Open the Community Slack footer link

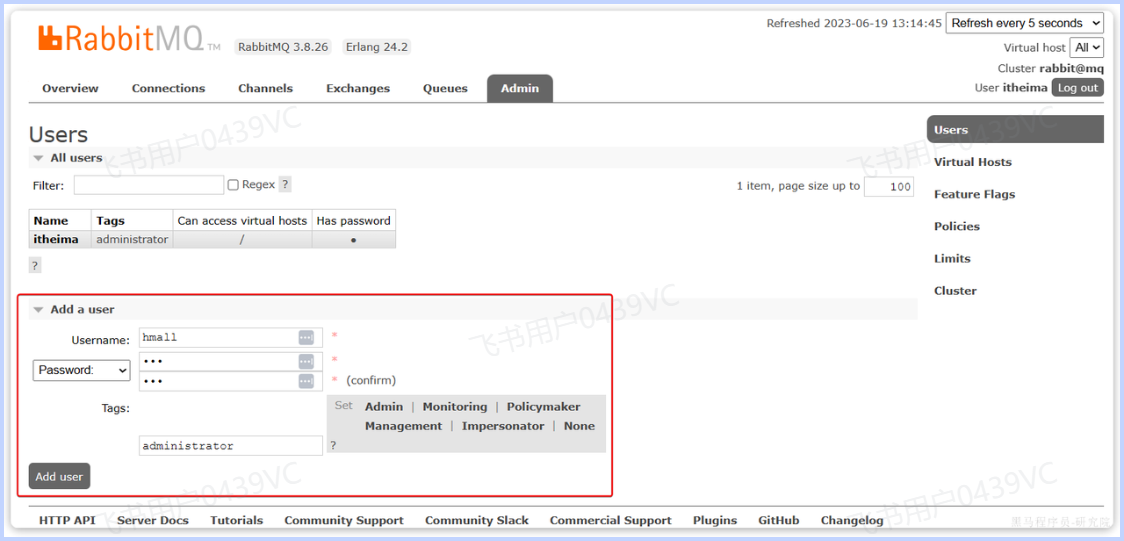477,520
